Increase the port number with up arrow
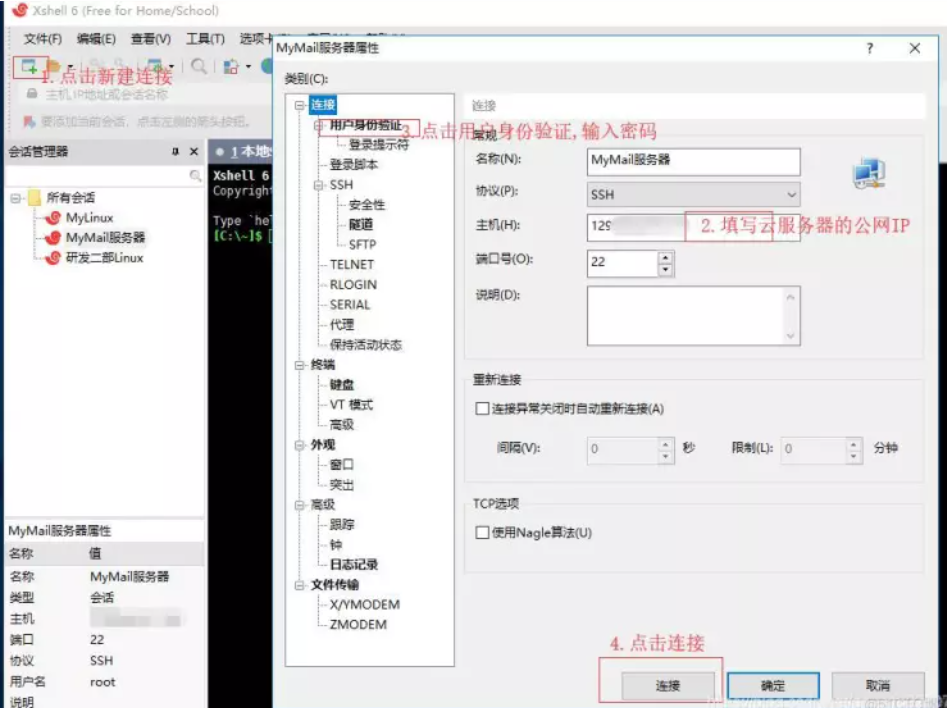The height and width of the screenshot is (708, 947). click(x=665, y=257)
